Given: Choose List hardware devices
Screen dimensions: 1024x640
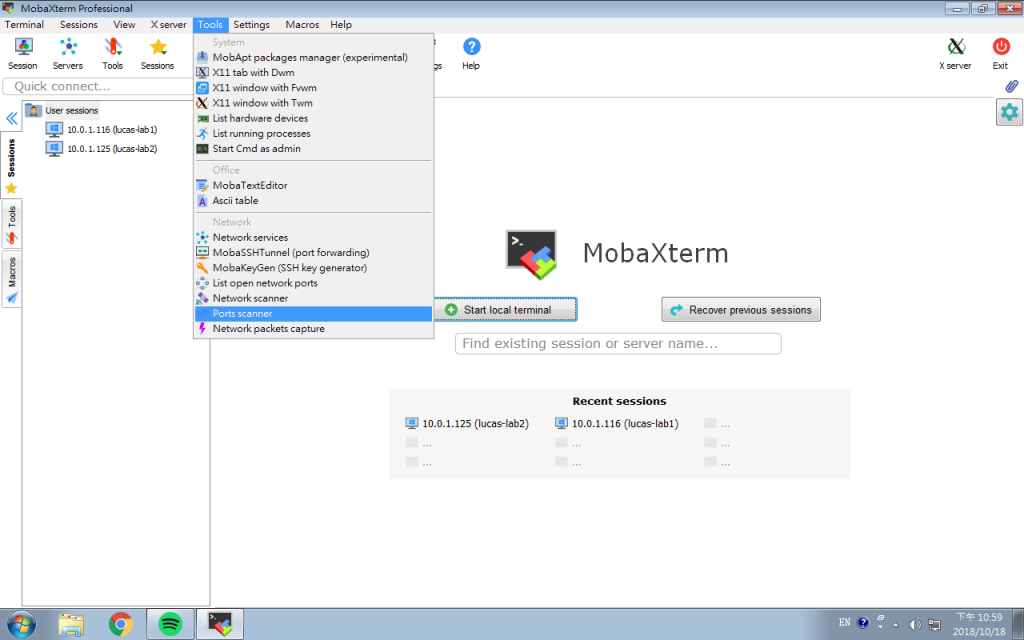Looking at the screenshot, I should [313, 118].
